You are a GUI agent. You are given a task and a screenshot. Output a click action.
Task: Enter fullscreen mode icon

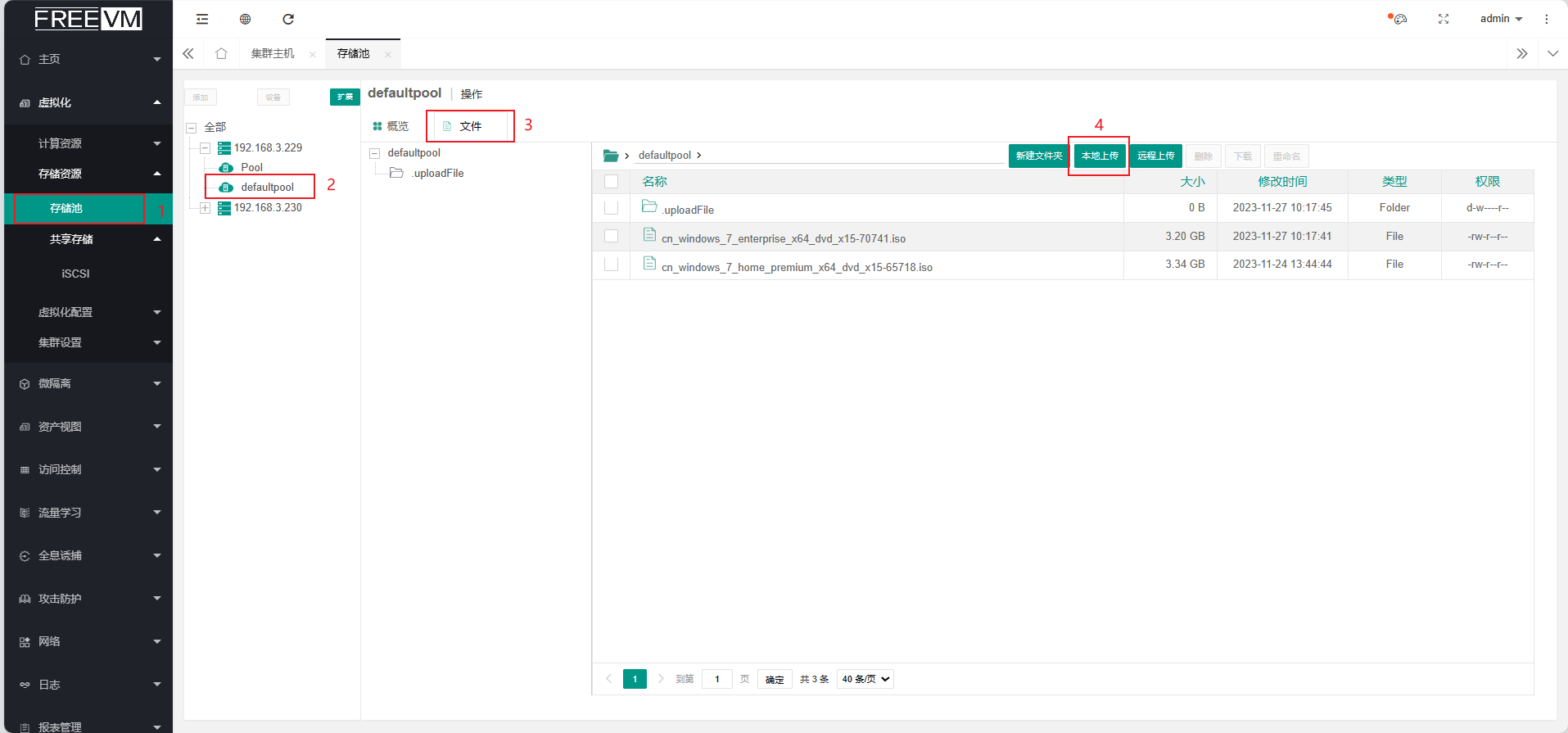pos(1444,19)
